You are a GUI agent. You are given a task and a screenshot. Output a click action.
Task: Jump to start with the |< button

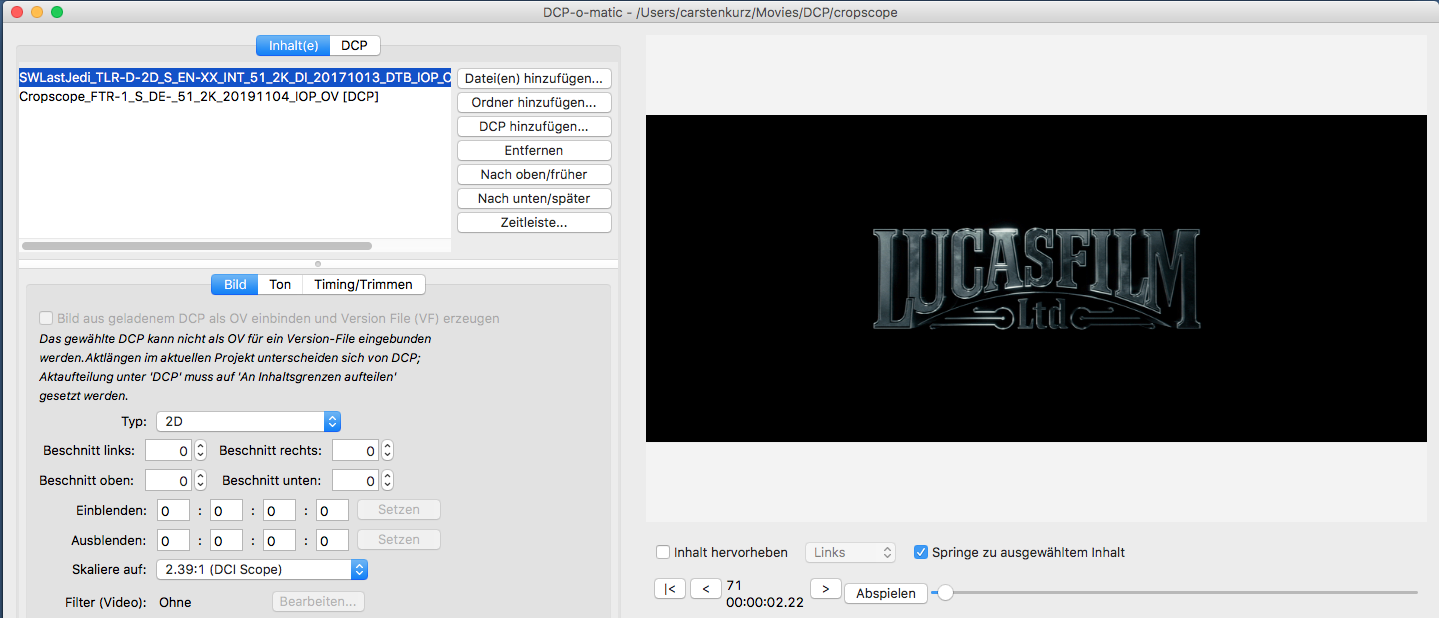tap(669, 589)
